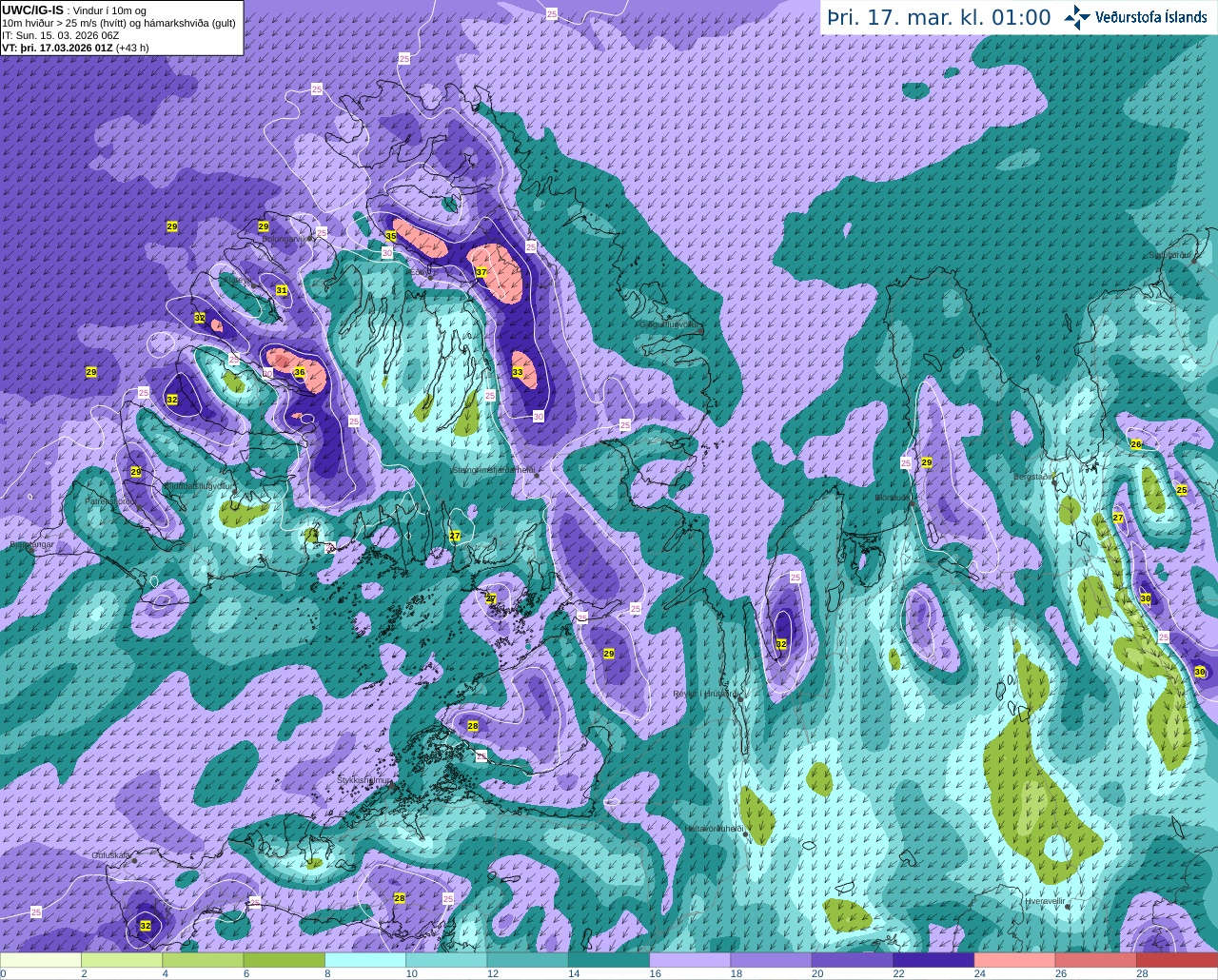This screenshot has height=980, width=1218.
Task: Click the Bjargtangar station label
Action: (x=31, y=546)
